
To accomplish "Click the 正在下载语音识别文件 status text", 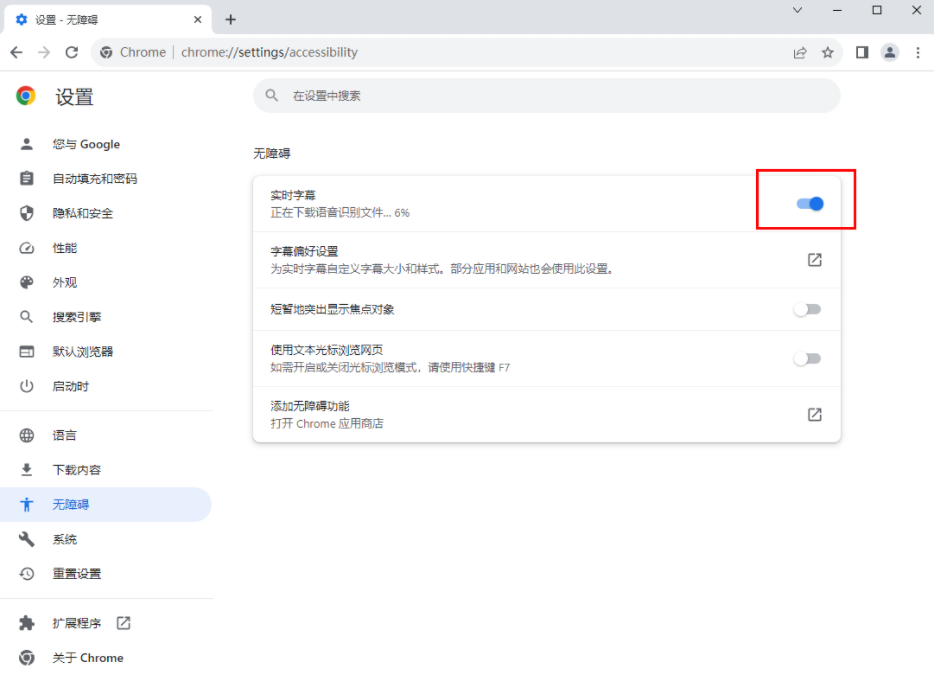I will [340, 213].
